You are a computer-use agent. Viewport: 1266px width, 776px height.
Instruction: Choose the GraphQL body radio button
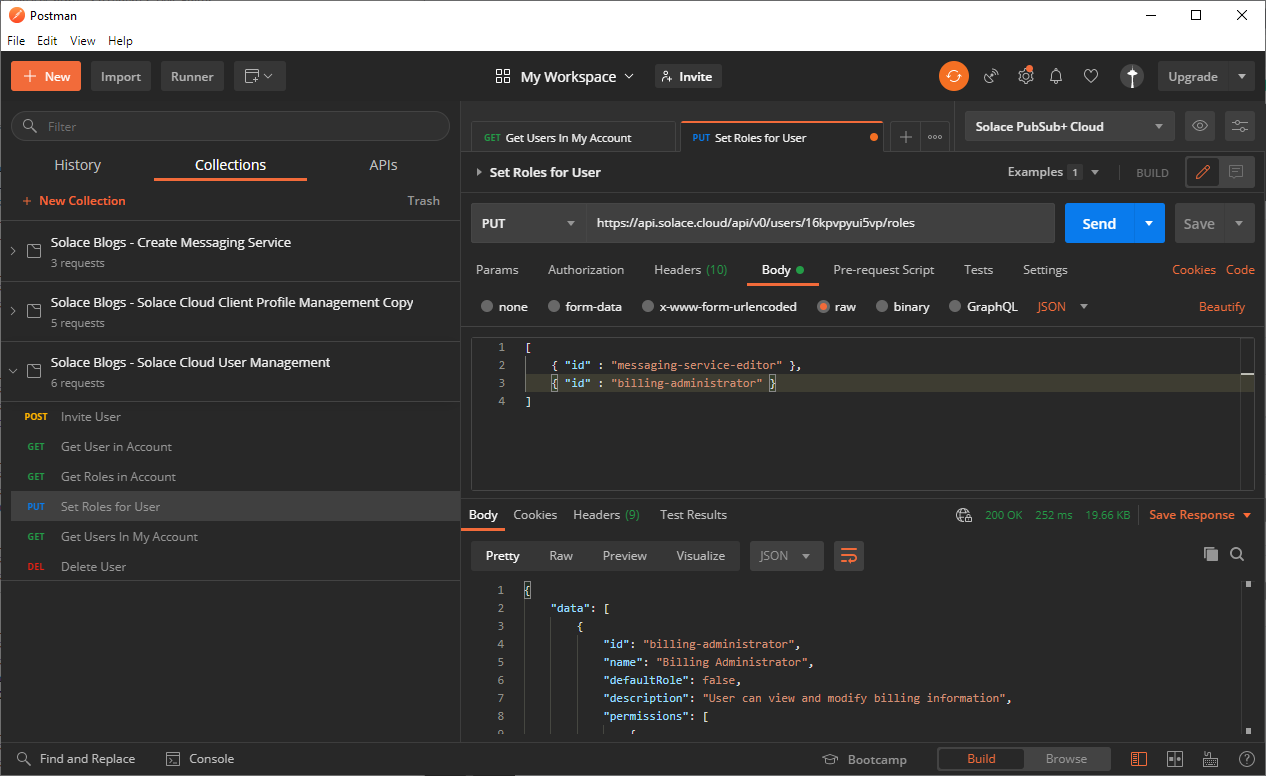tap(955, 307)
